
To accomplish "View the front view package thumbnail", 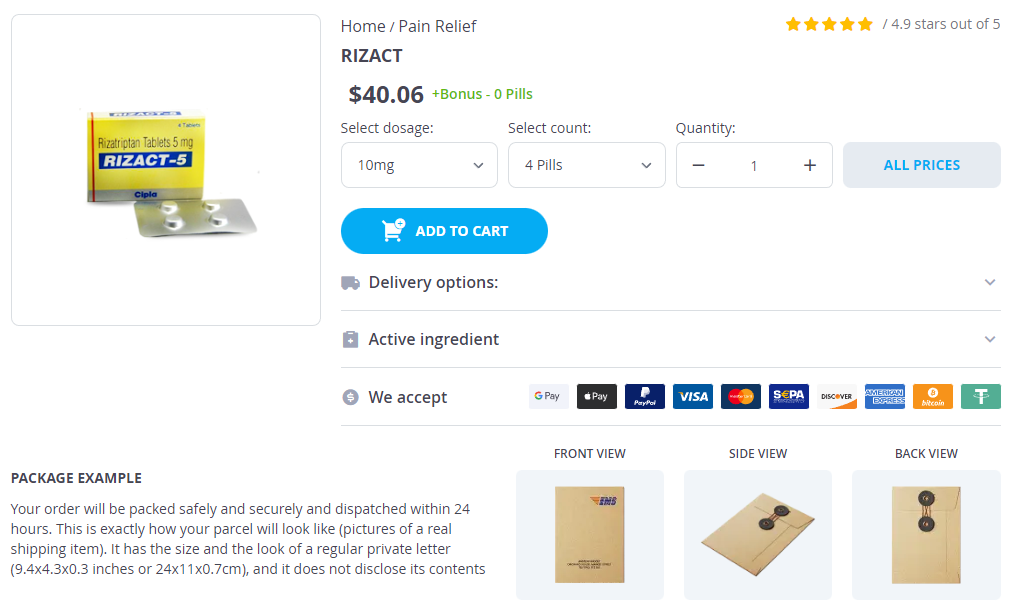I will 590,534.
